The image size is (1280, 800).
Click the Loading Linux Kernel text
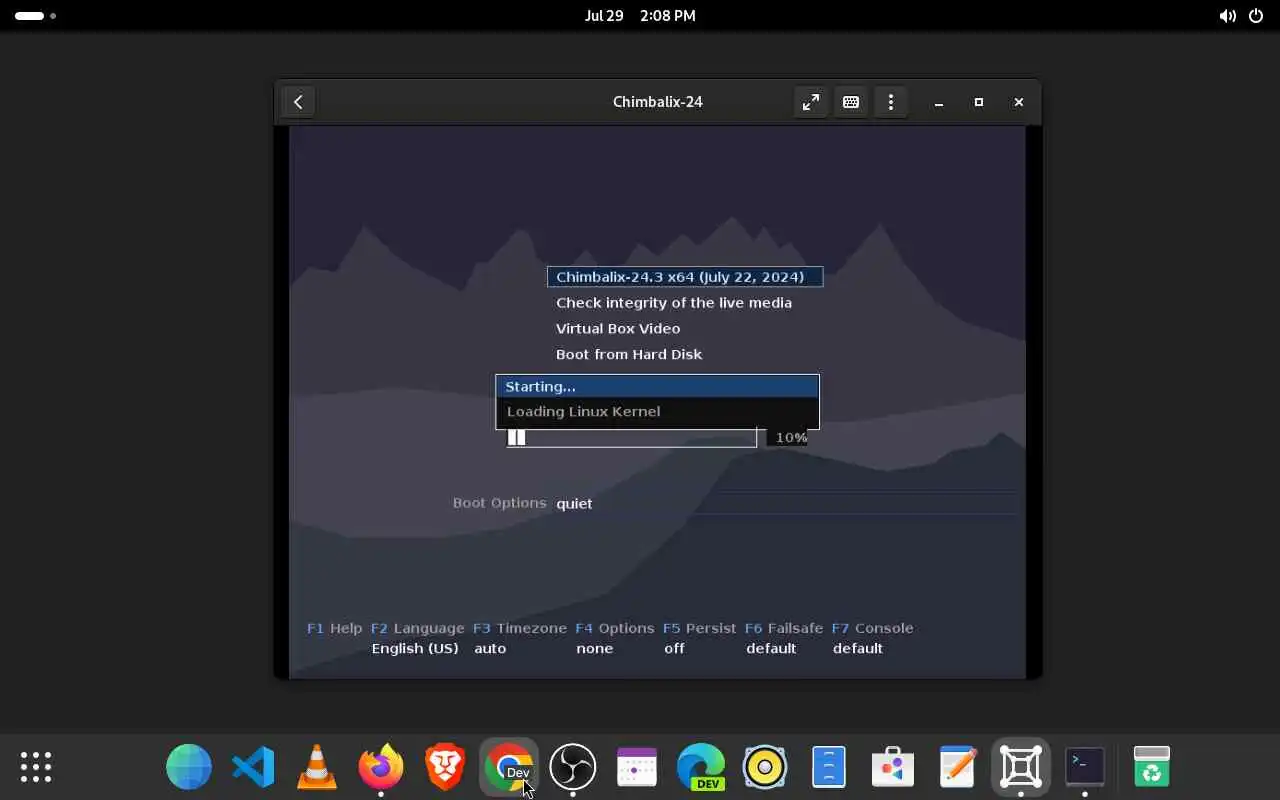(x=584, y=411)
